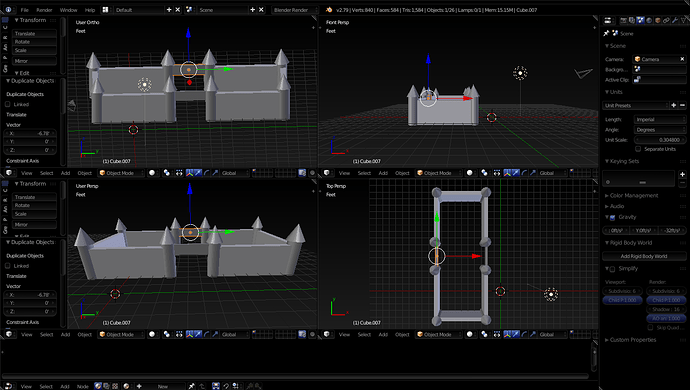Screen dimensions: 690x390
Task: Toggle Linked checkbox in the upper Duplicate Objects panel
Action: click(x=8, y=104)
